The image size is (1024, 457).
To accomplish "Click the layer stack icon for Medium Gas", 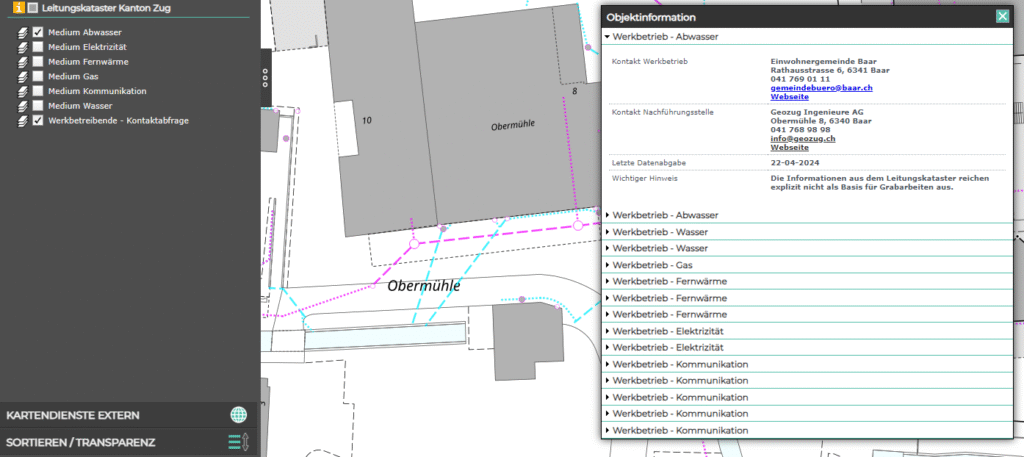I will [21, 76].
